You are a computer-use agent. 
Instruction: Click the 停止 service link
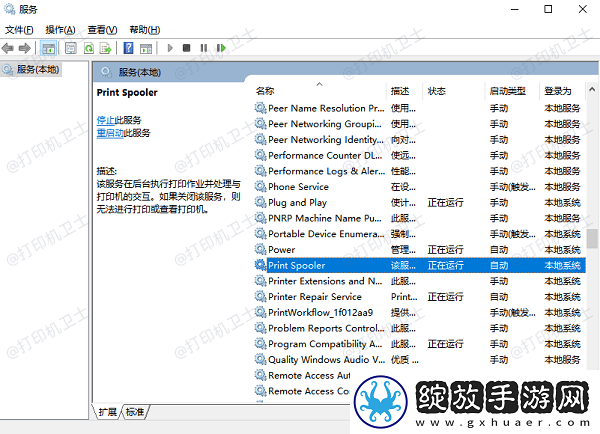[106, 120]
